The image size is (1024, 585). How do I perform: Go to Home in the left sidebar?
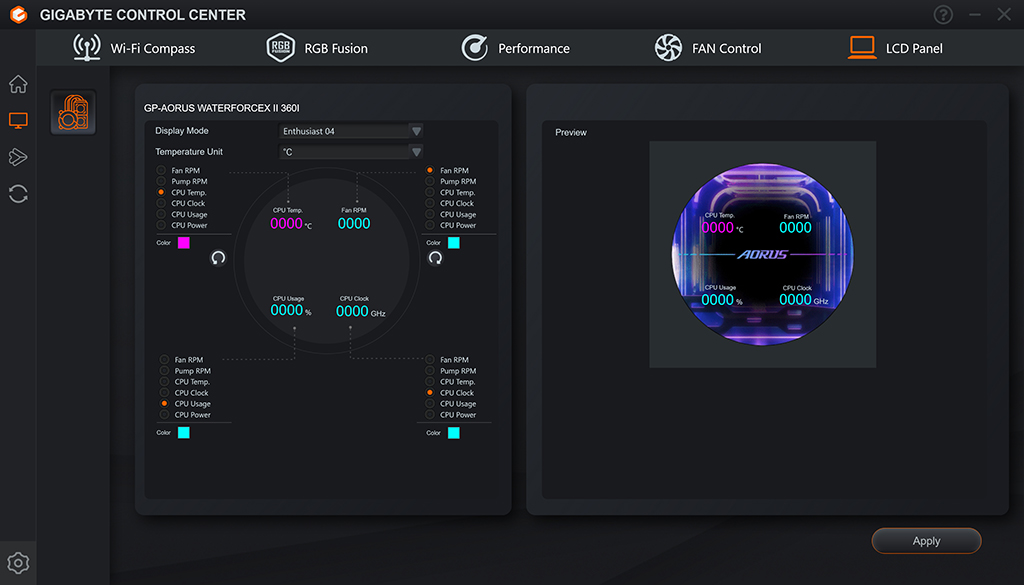click(18, 84)
